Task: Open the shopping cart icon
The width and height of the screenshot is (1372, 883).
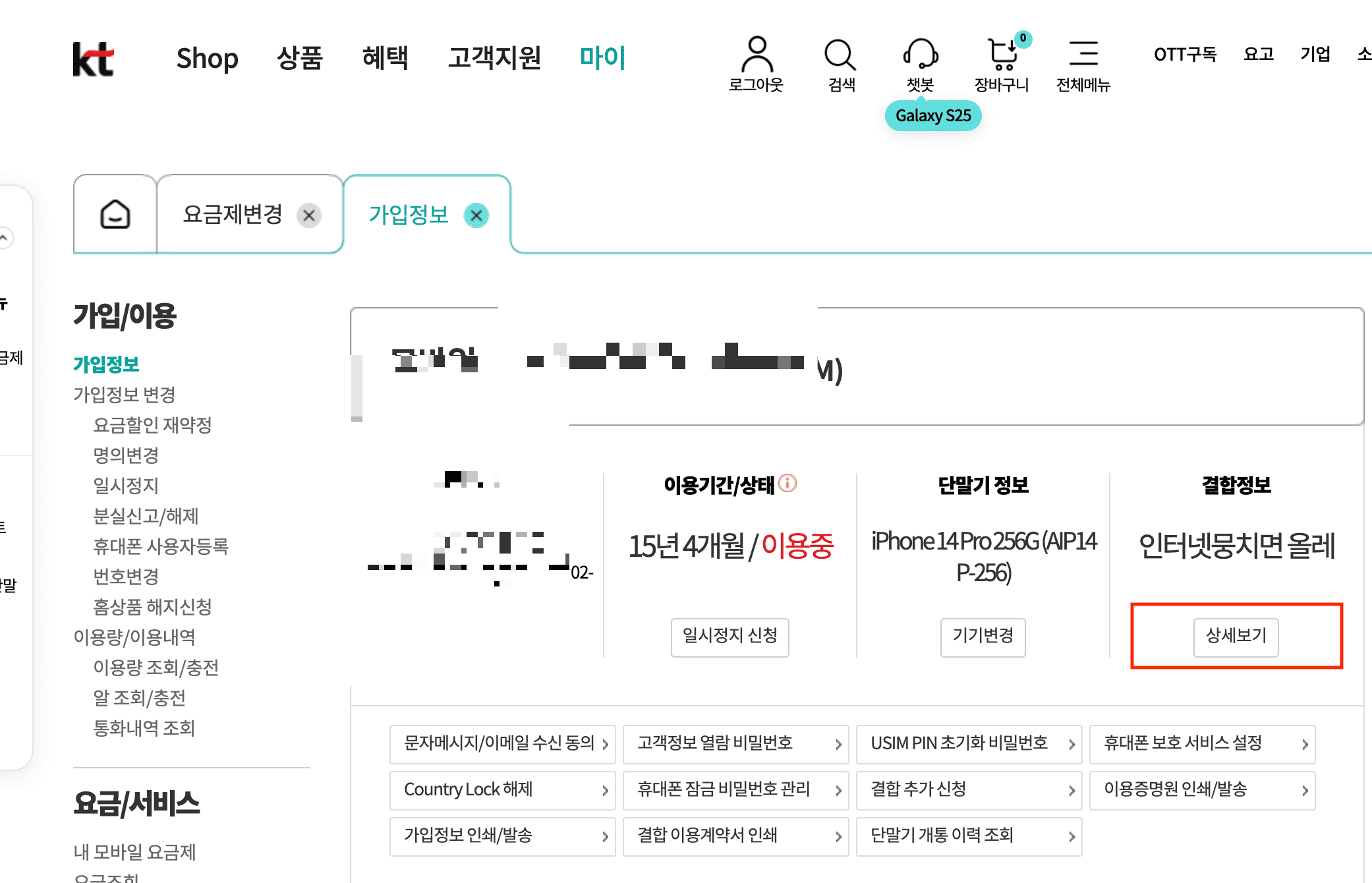Action: tap(1002, 55)
